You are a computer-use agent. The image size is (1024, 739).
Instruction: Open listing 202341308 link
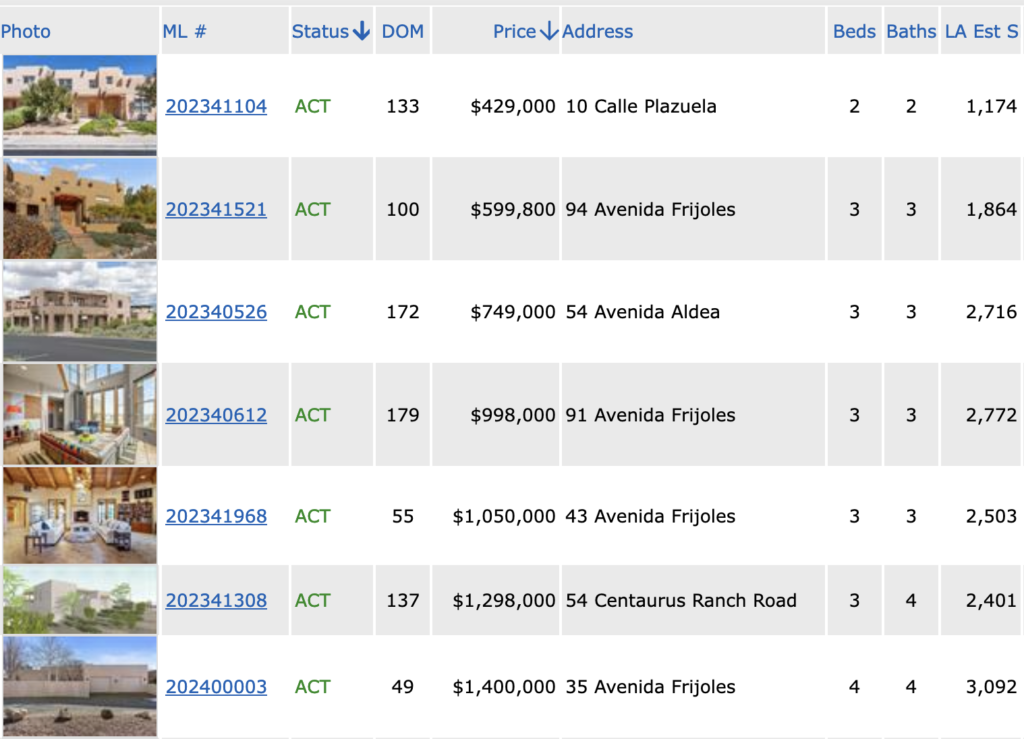click(x=216, y=601)
